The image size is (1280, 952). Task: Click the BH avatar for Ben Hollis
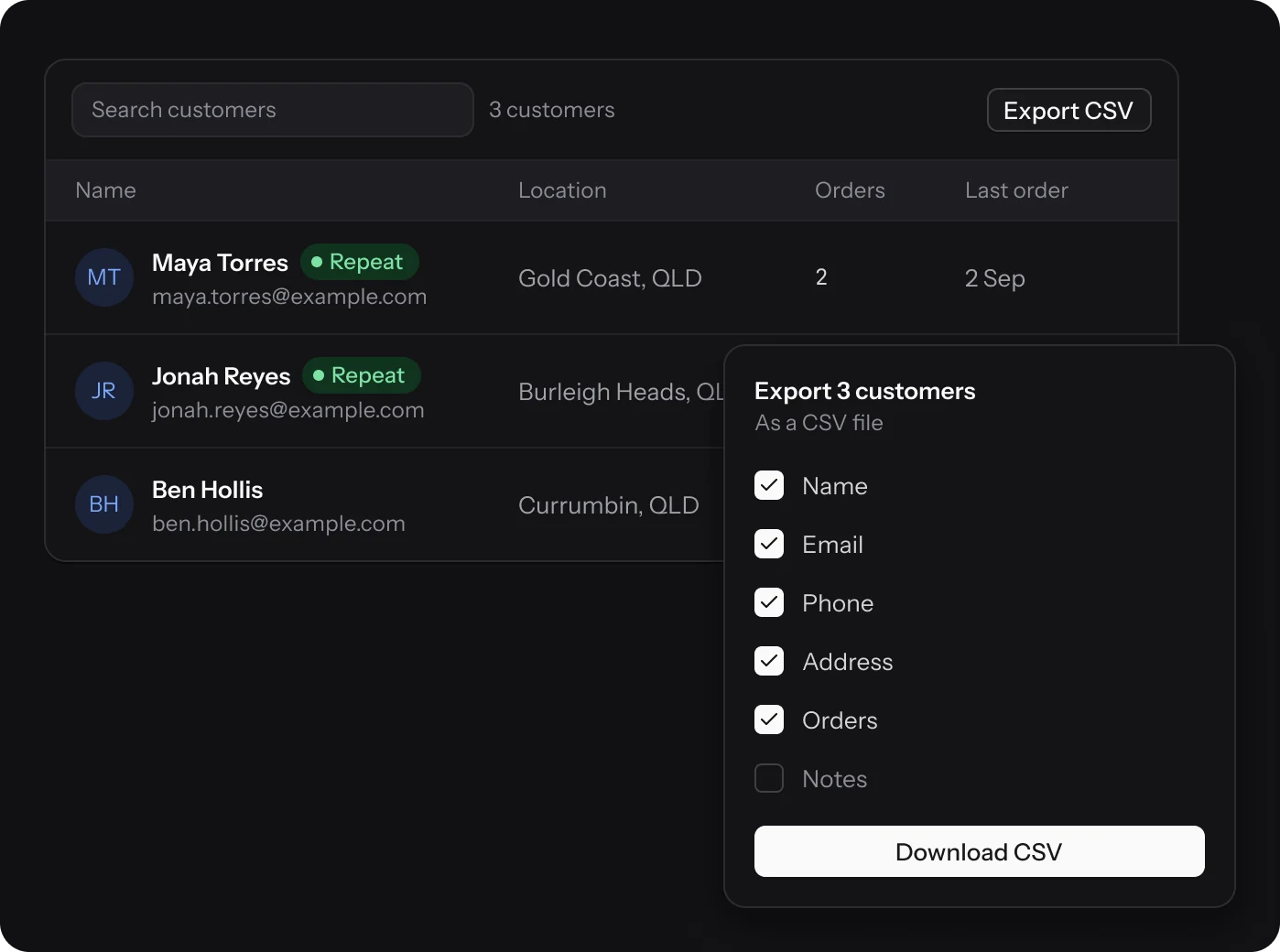(104, 504)
